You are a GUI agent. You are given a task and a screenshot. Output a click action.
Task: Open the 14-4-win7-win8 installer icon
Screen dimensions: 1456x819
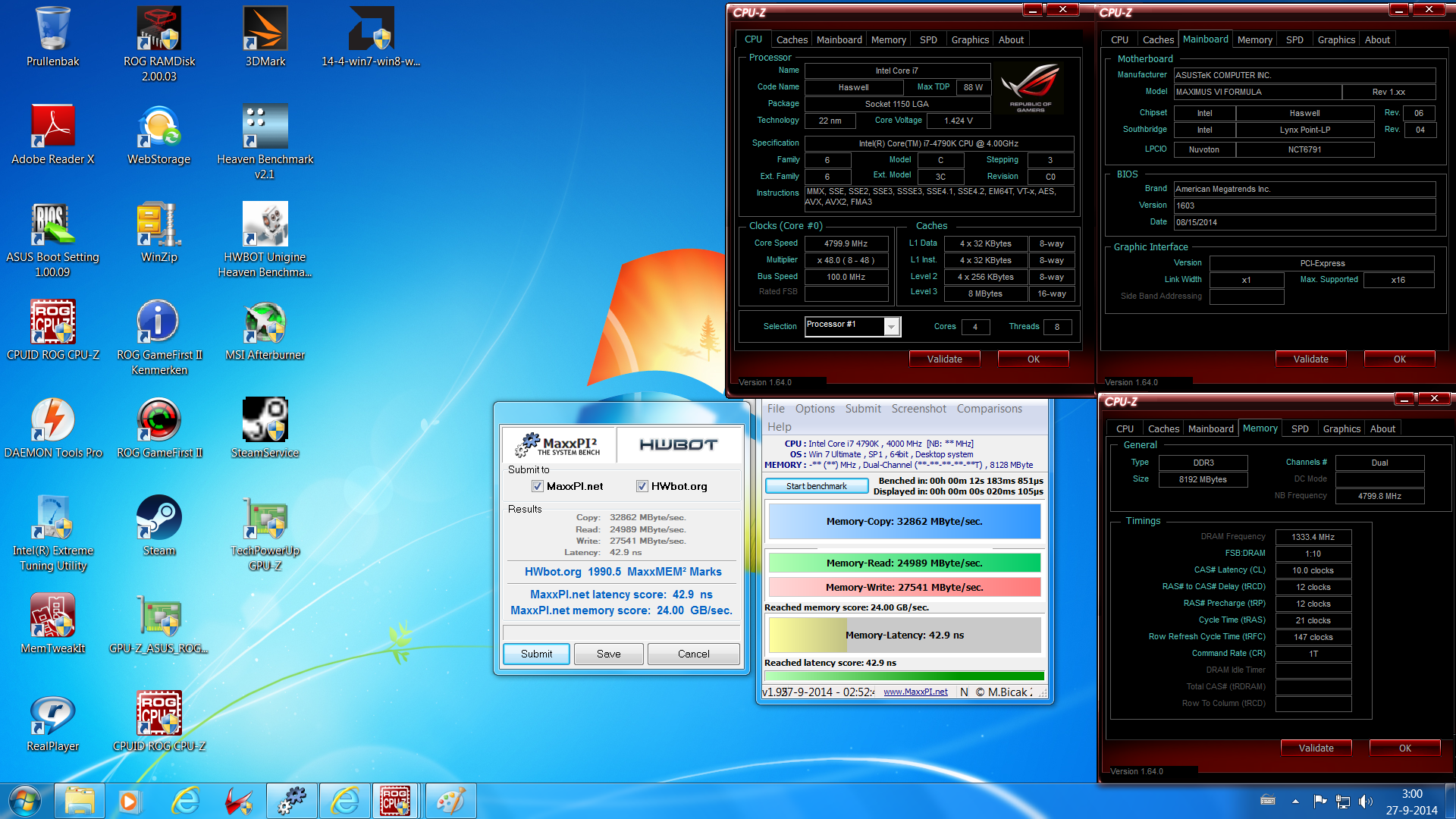371,36
